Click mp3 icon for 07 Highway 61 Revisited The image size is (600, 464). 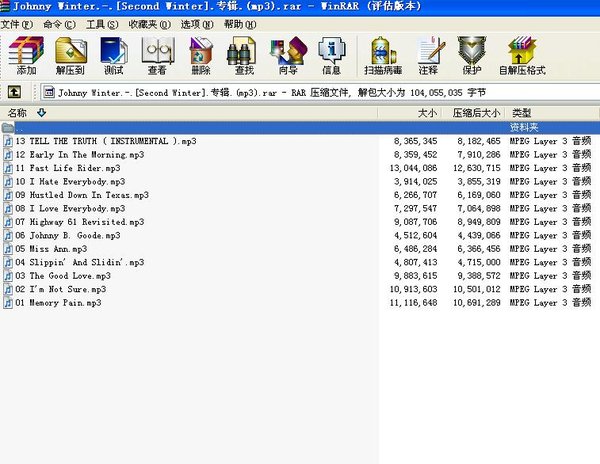[8, 222]
